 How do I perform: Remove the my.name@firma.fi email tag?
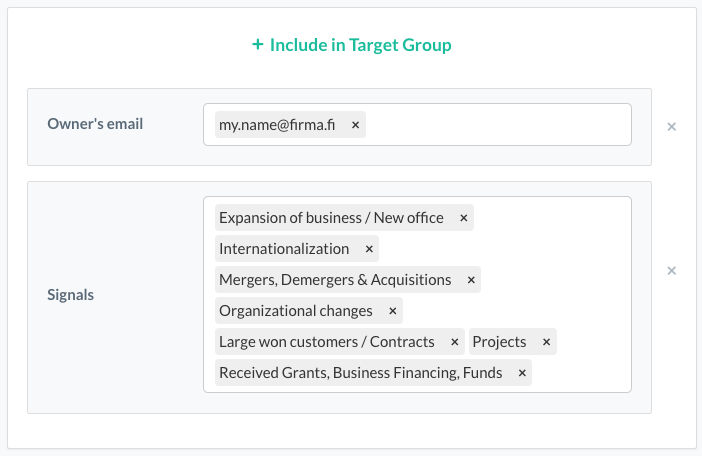tap(355, 125)
